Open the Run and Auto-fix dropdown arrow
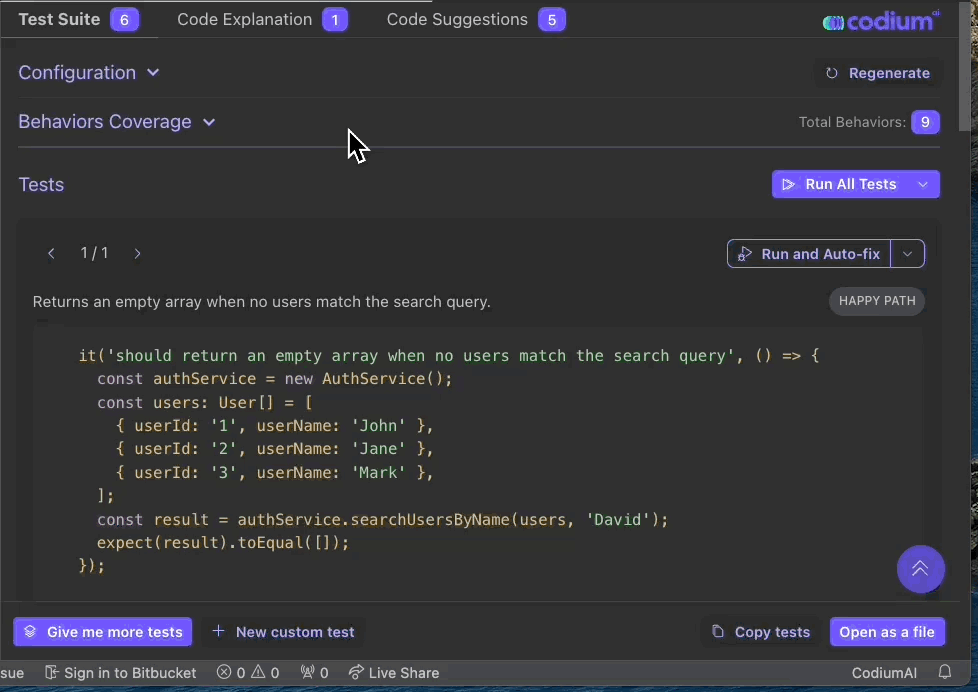Screen dimensions: 978x692 (x=907, y=254)
